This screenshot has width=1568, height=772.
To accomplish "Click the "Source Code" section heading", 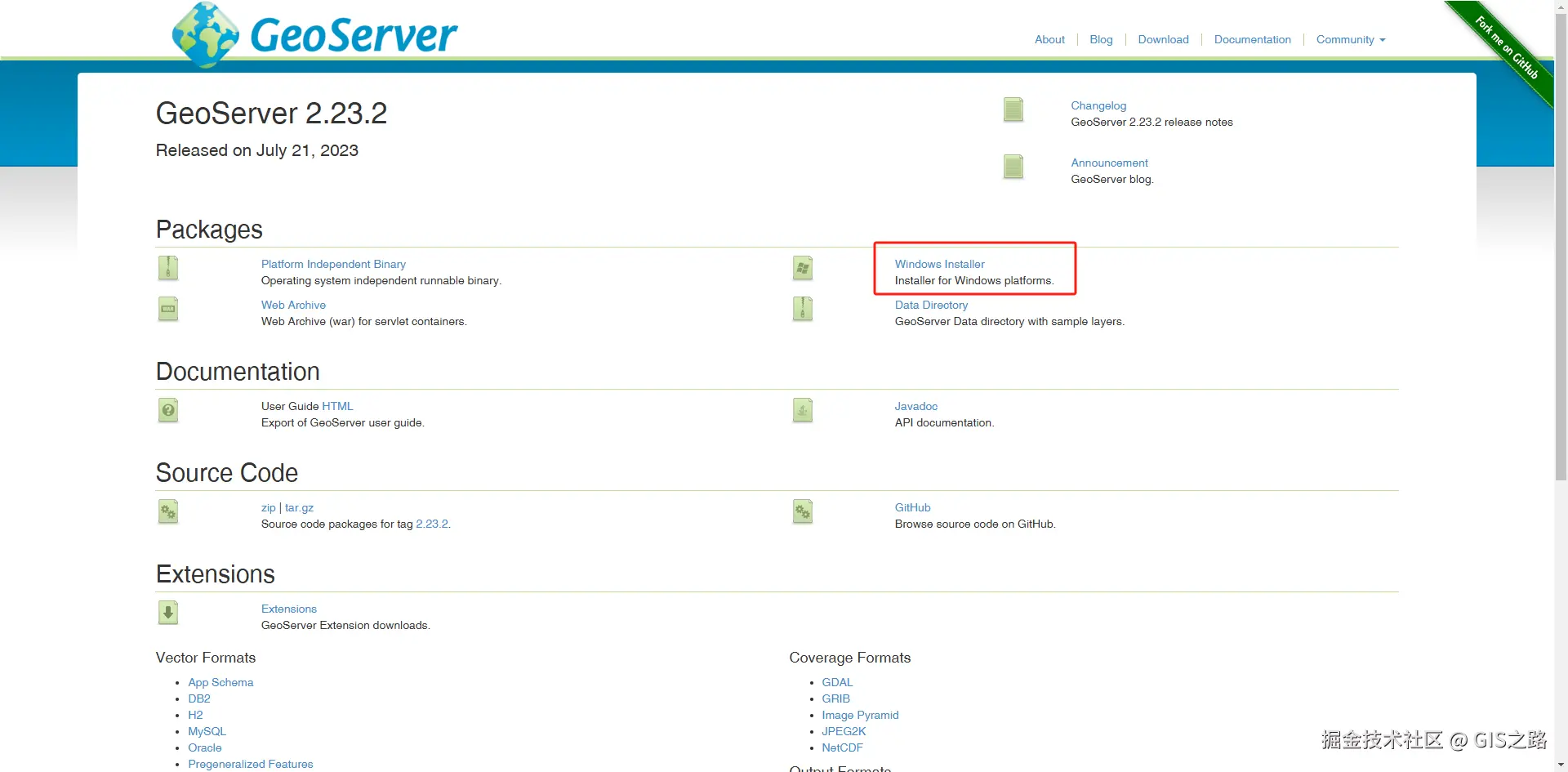I will [x=227, y=473].
